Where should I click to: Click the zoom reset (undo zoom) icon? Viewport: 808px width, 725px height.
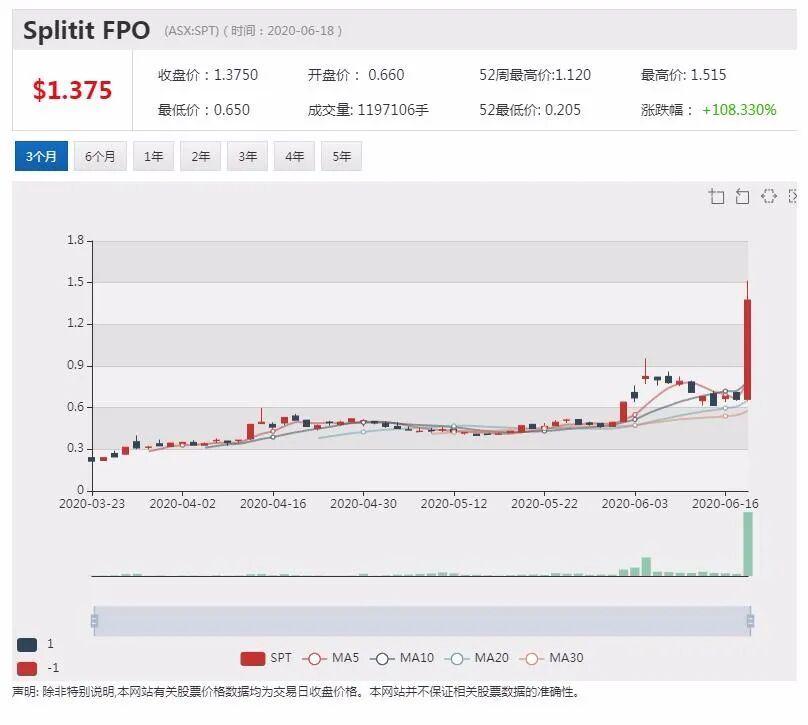click(742, 196)
